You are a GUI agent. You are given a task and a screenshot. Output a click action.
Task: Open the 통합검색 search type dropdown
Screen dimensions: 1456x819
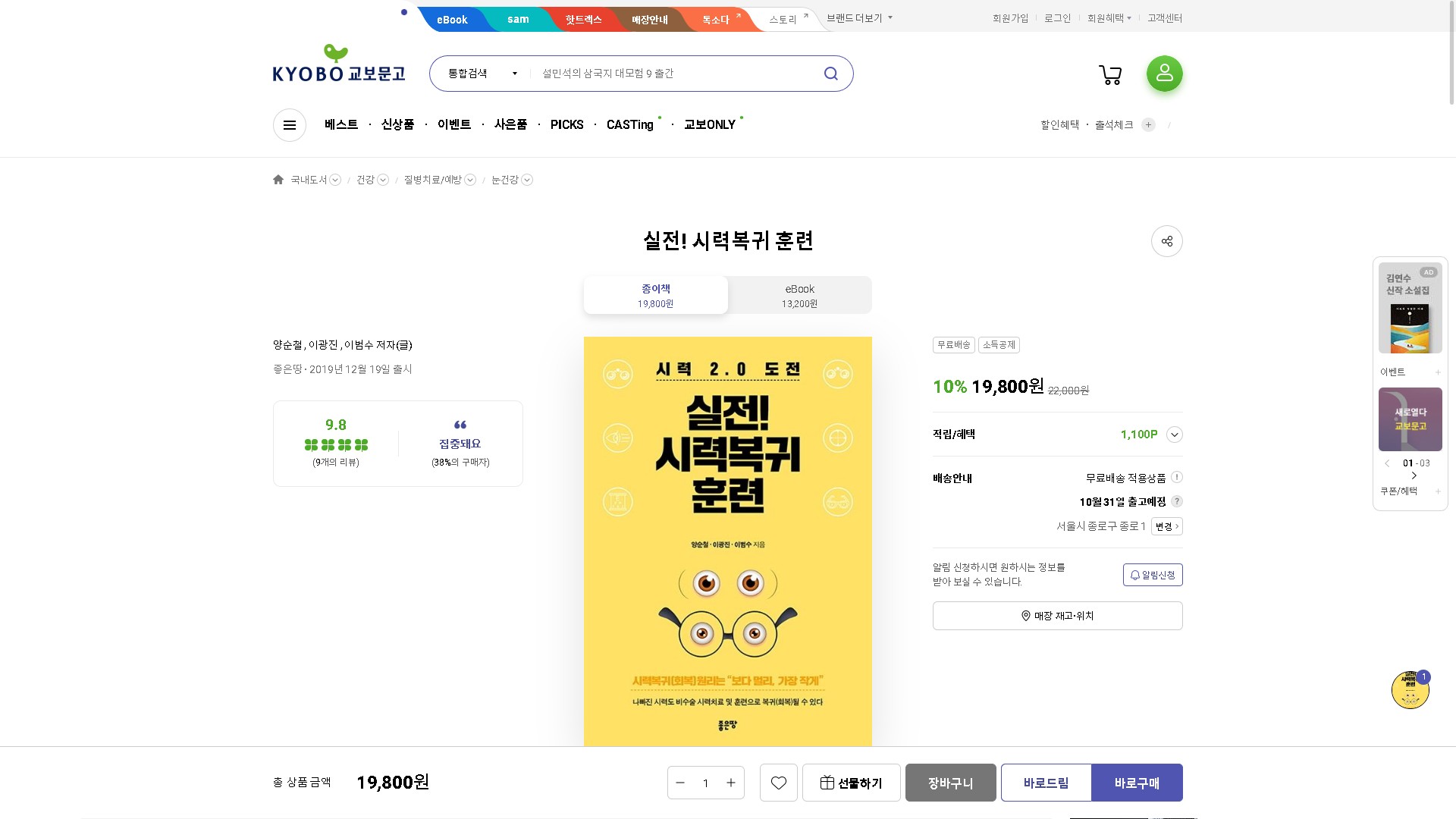click(x=482, y=74)
